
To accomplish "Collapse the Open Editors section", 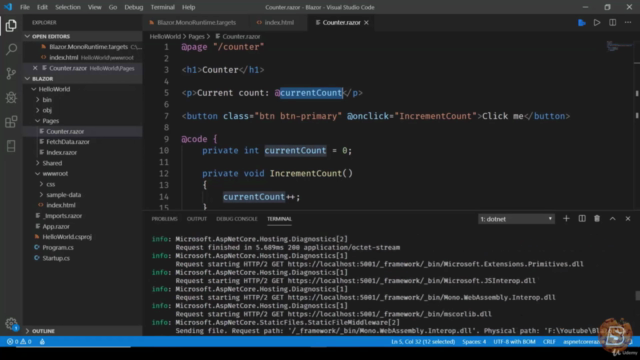I will 27,36.
